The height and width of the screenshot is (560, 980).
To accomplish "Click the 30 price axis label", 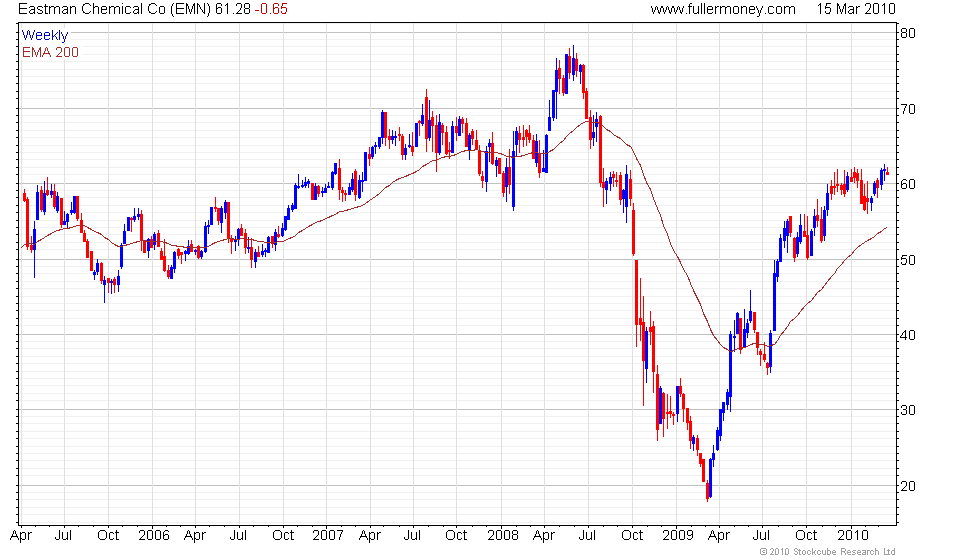I will [x=908, y=410].
